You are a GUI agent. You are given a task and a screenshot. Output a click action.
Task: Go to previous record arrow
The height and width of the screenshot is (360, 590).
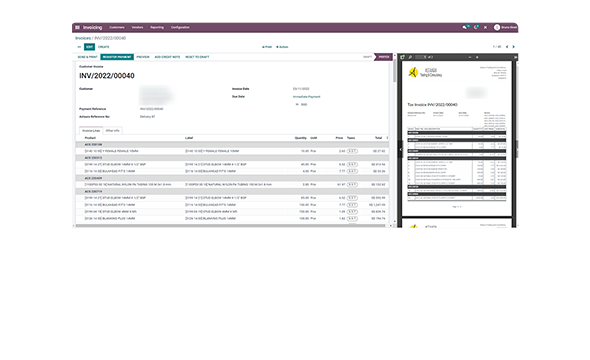click(x=507, y=47)
